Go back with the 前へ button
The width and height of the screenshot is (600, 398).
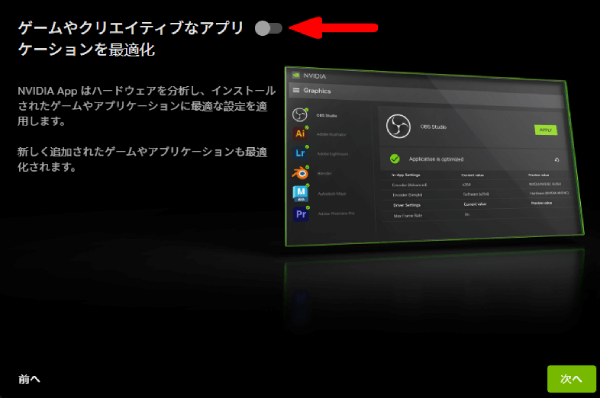[29, 379]
